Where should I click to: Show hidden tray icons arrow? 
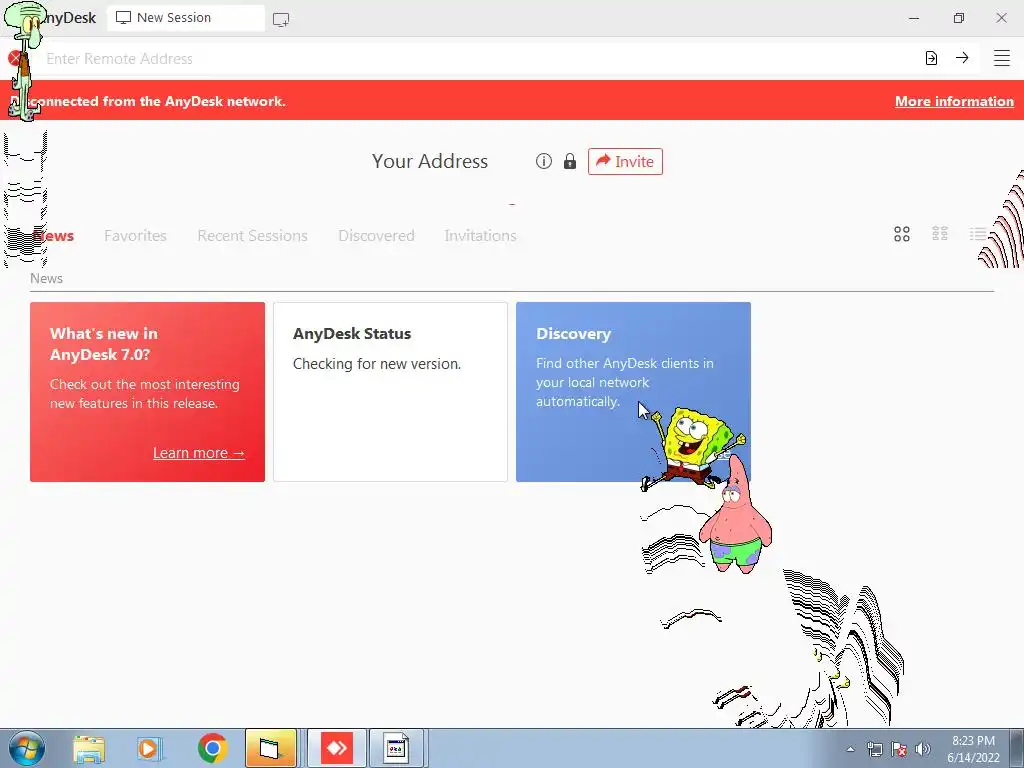pos(850,750)
